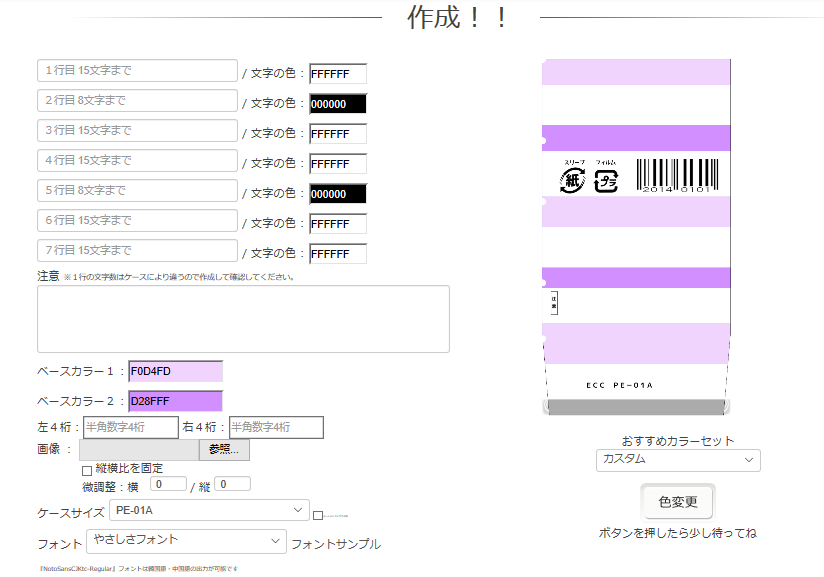Open color field for line 6 text color
The image size is (824, 577).
[338, 223]
